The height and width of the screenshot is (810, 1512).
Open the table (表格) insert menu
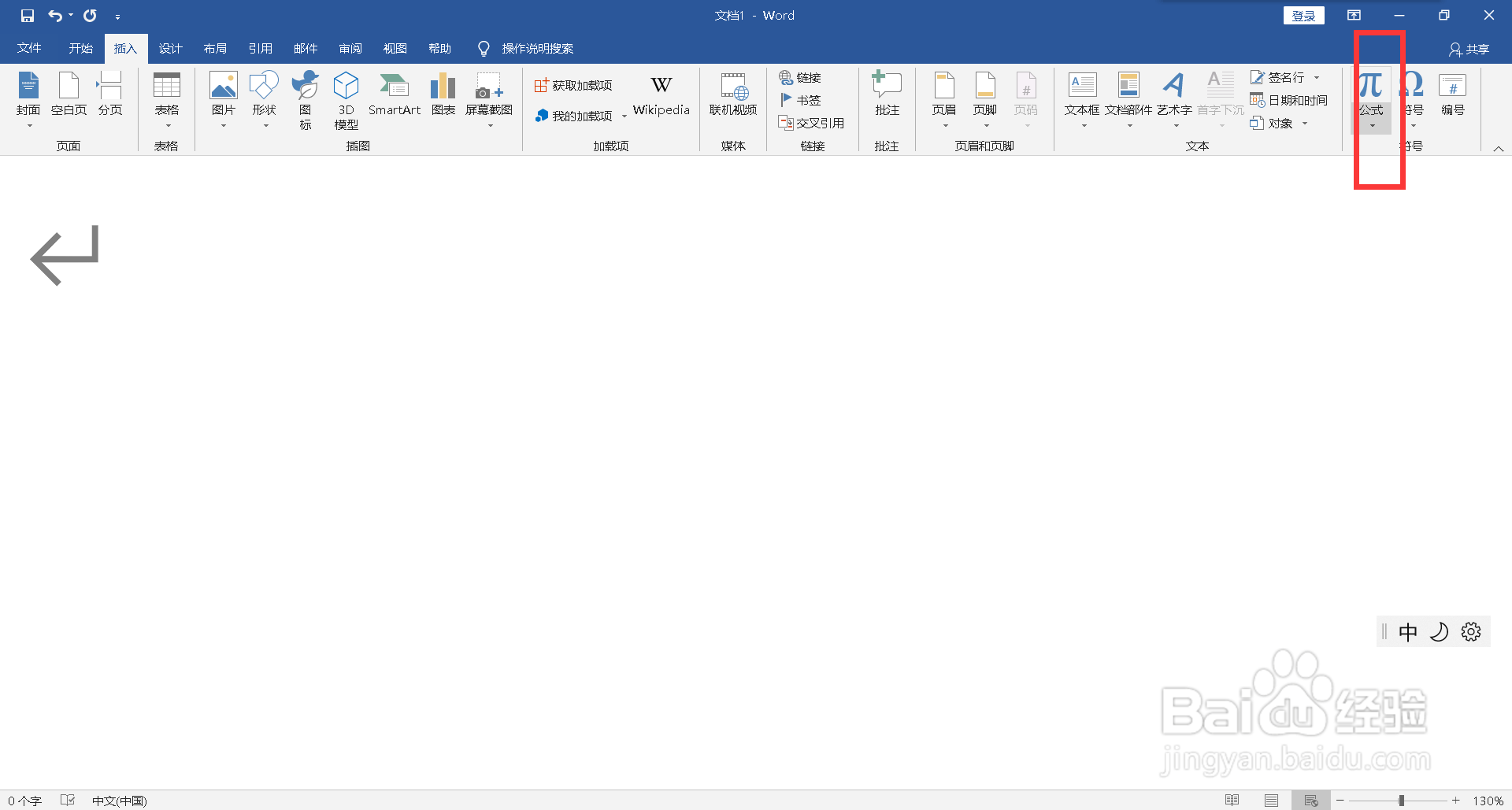[166, 100]
